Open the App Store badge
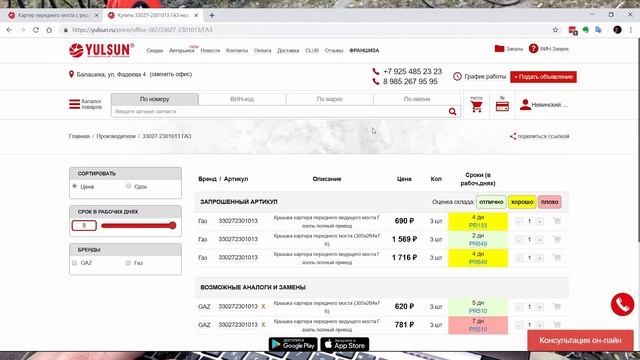The width and height of the screenshot is (640, 360). click(x=344, y=344)
